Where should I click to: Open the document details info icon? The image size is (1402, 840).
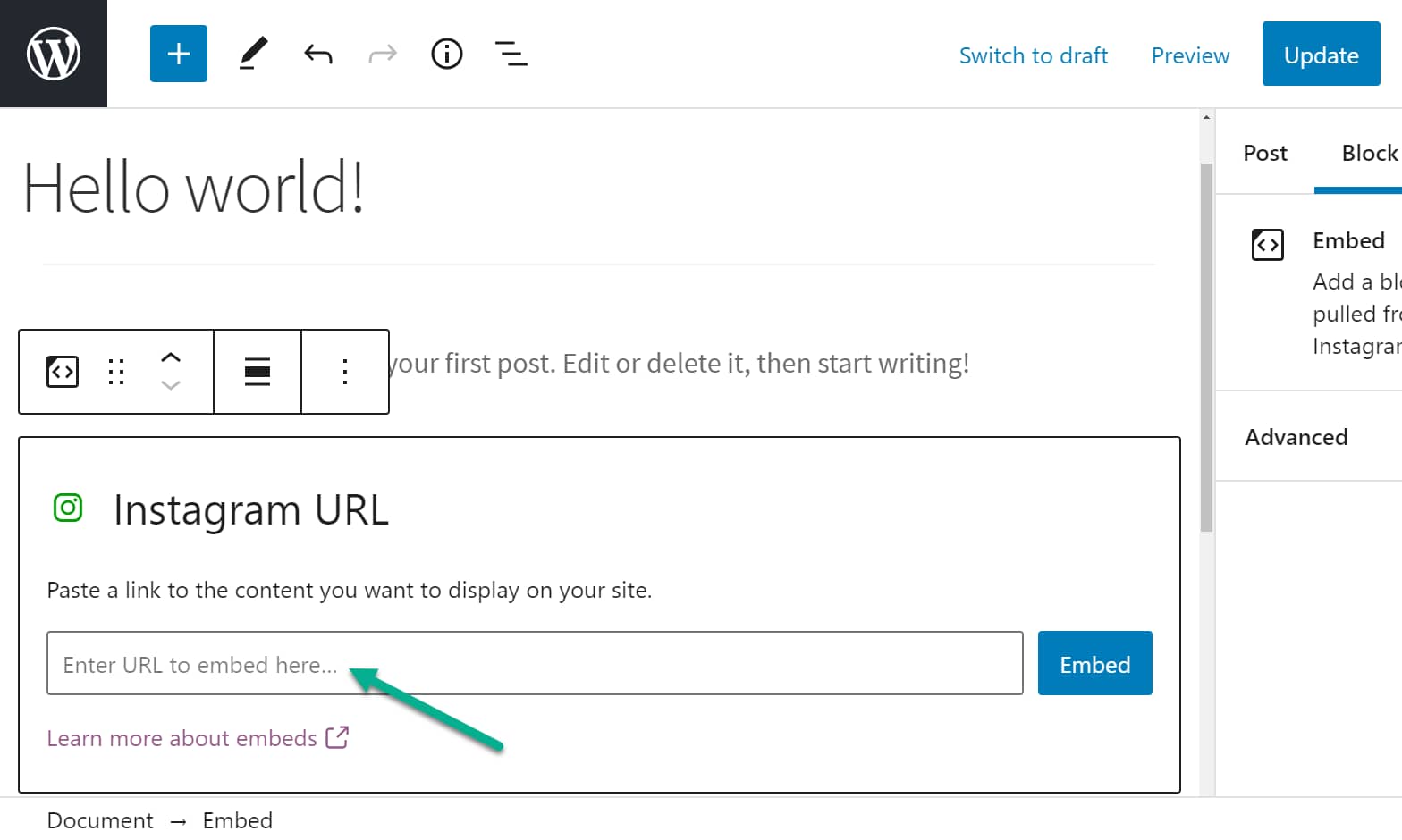(x=447, y=54)
